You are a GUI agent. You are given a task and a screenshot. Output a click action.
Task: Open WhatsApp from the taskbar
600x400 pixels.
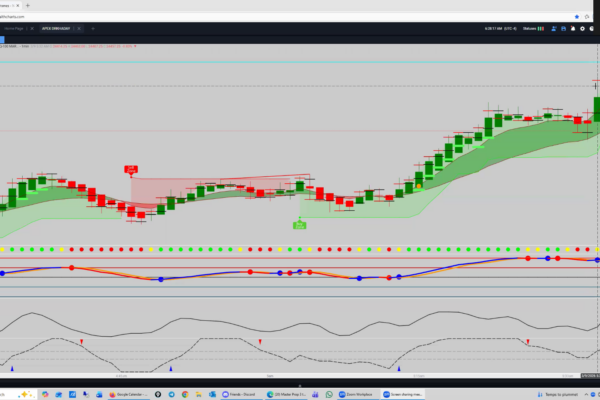click(328, 394)
